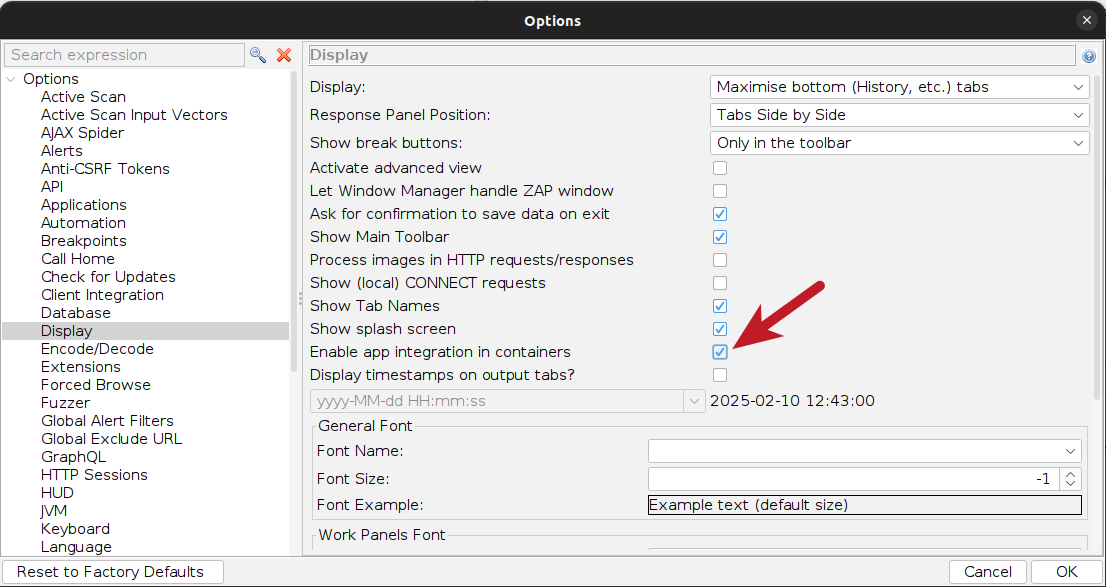Open General Font Name dropdown
Screen dimensions: 1107x587
[x=865, y=451]
